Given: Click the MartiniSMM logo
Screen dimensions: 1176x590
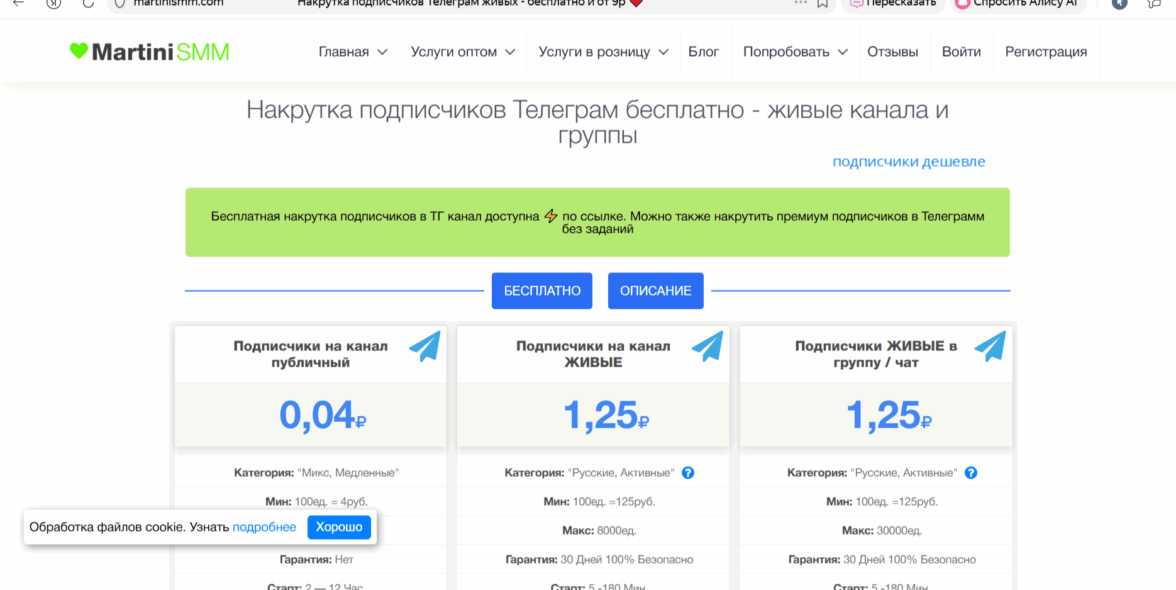Looking at the screenshot, I should click(149, 52).
